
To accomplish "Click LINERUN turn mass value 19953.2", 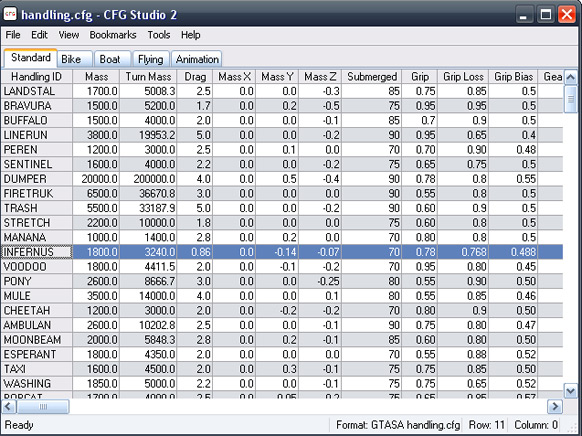I will (148, 135).
